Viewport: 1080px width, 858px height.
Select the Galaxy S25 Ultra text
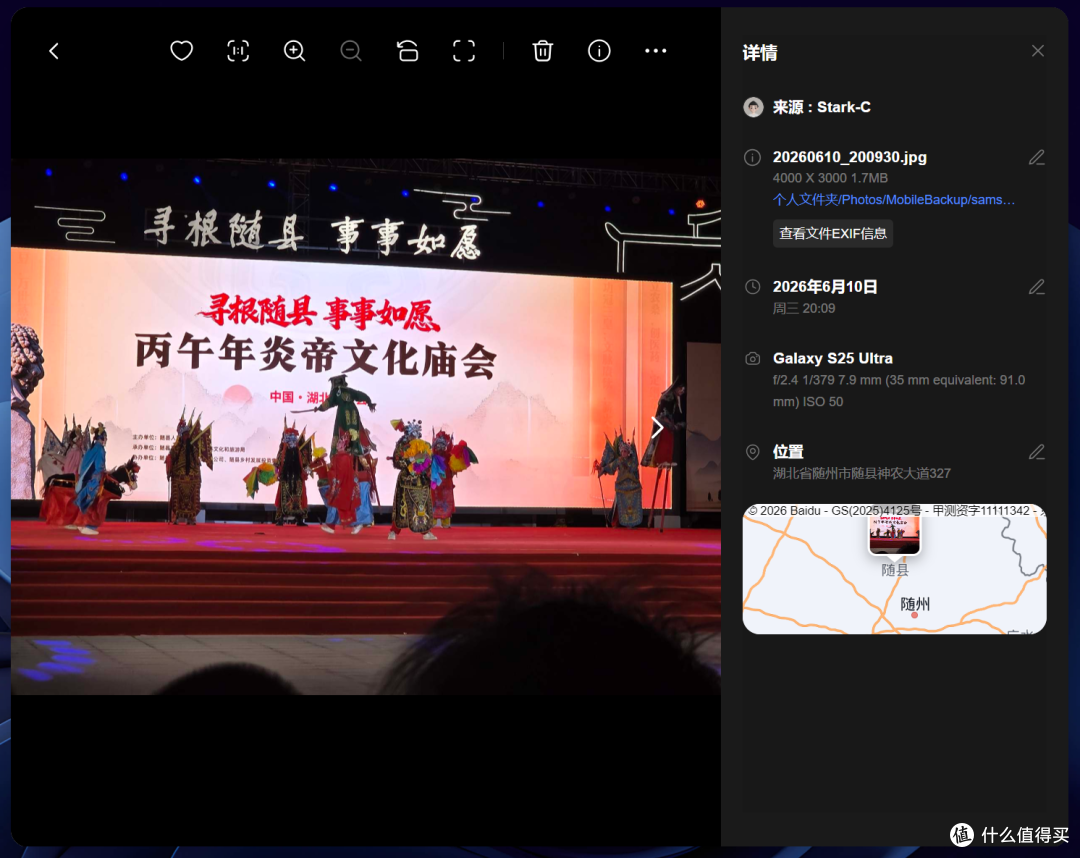click(833, 358)
